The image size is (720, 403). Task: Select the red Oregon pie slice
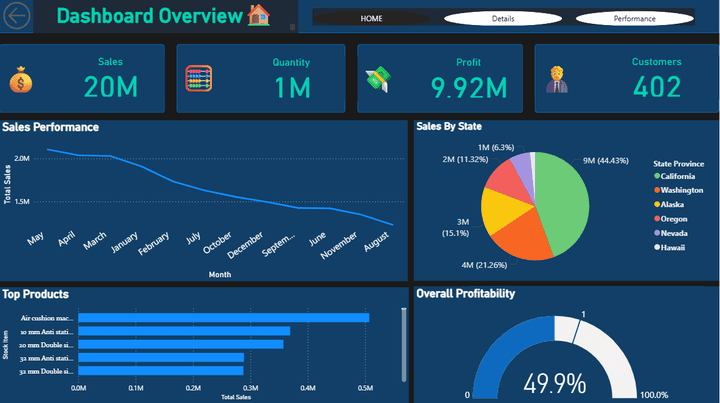point(510,178)
